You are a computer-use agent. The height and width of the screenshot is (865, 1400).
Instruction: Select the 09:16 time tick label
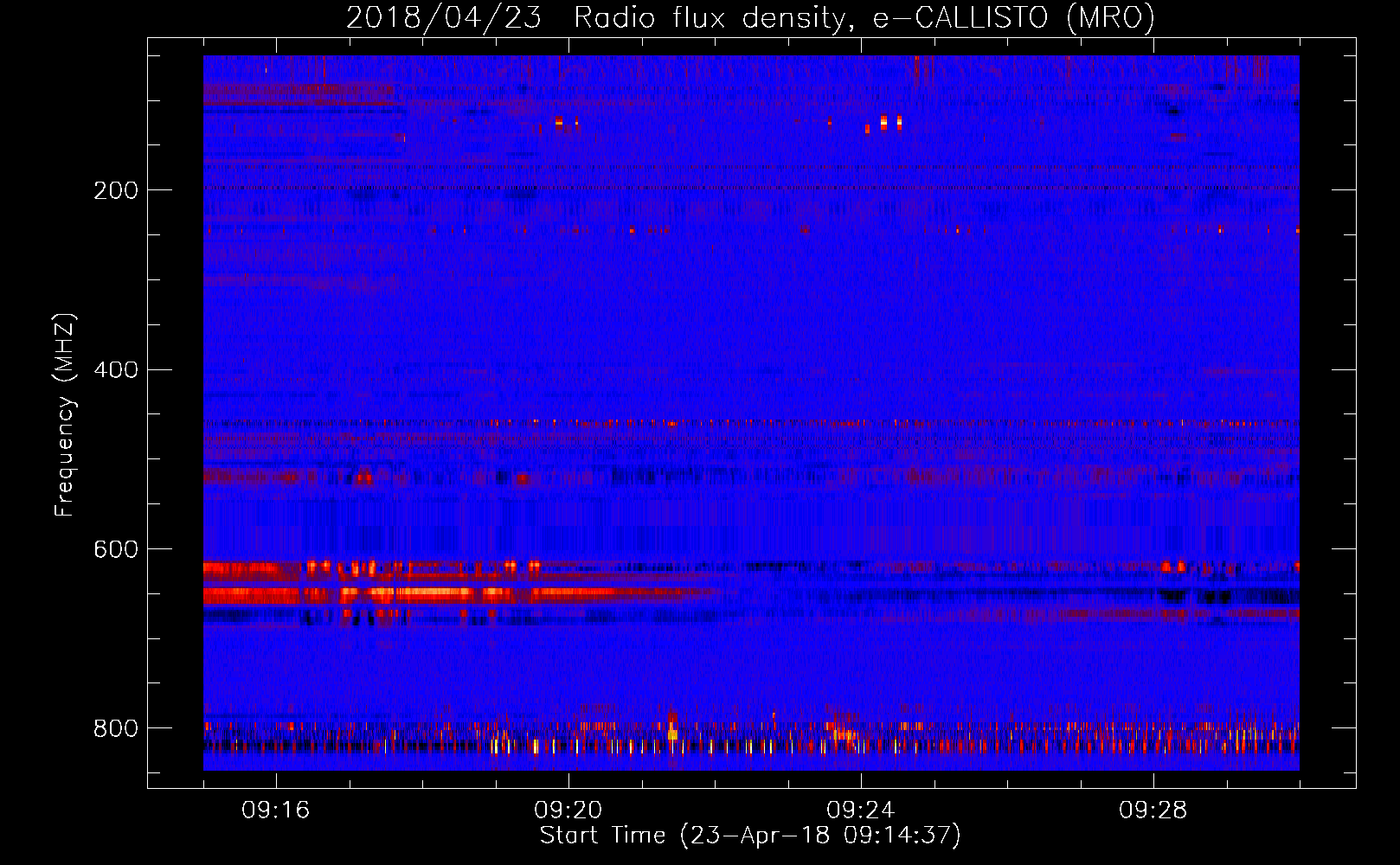click(x=276, y=811)
